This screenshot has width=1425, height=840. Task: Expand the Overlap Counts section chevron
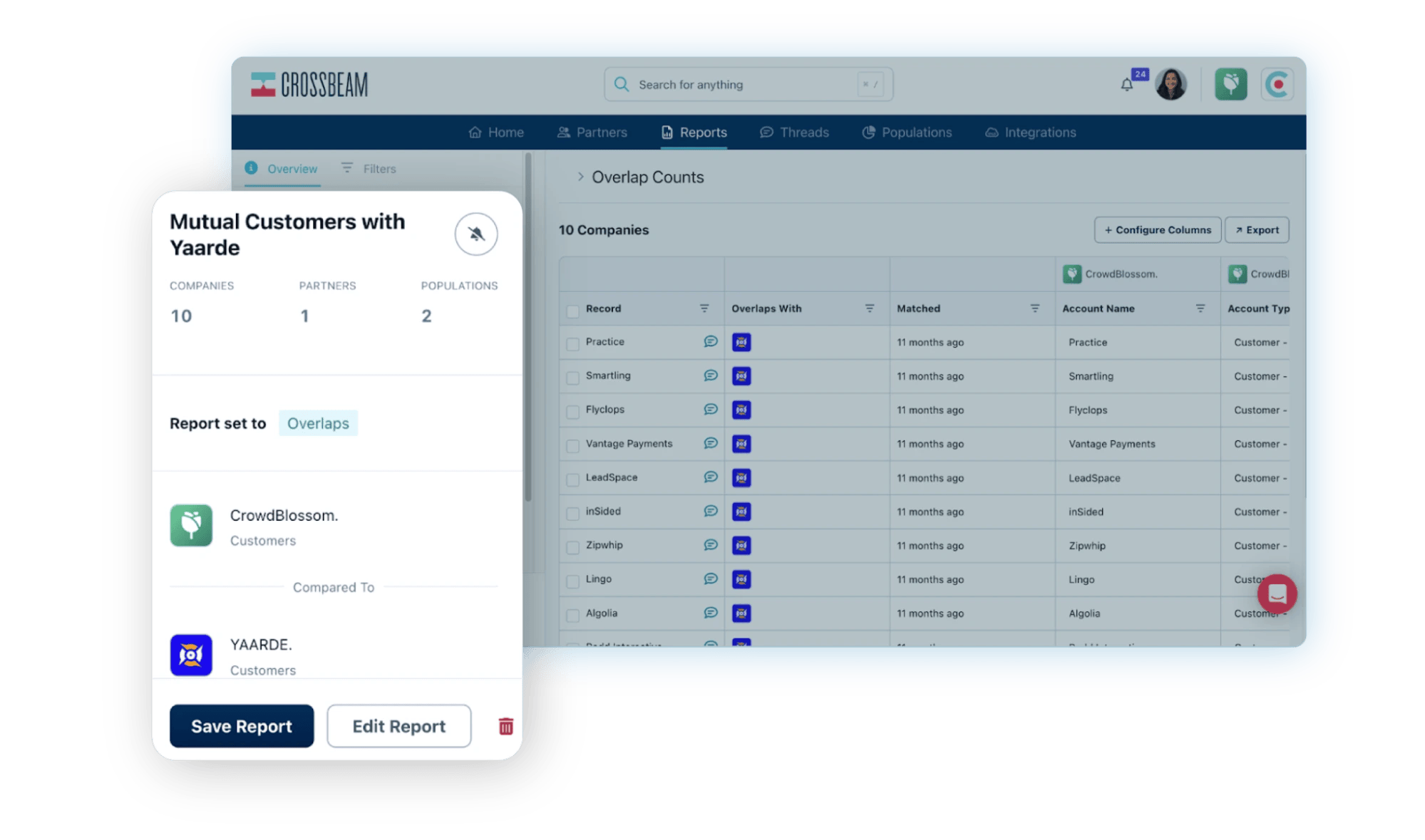[x=580, y=177]
